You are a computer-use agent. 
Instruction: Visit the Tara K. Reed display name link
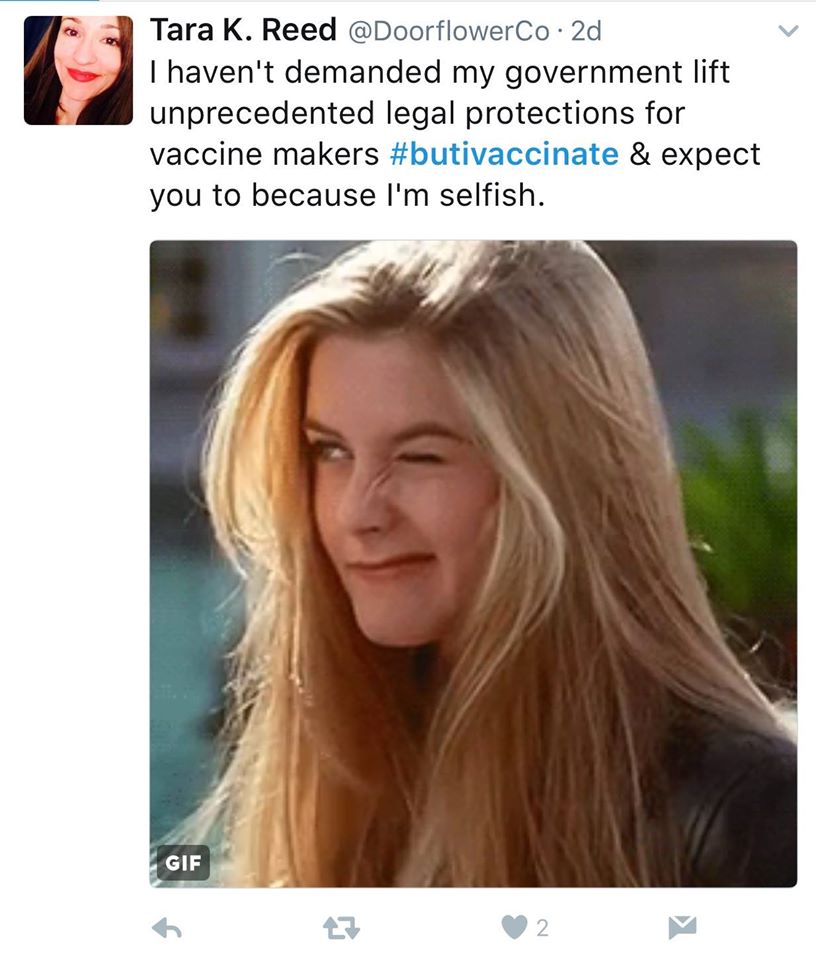coord(244,30)
